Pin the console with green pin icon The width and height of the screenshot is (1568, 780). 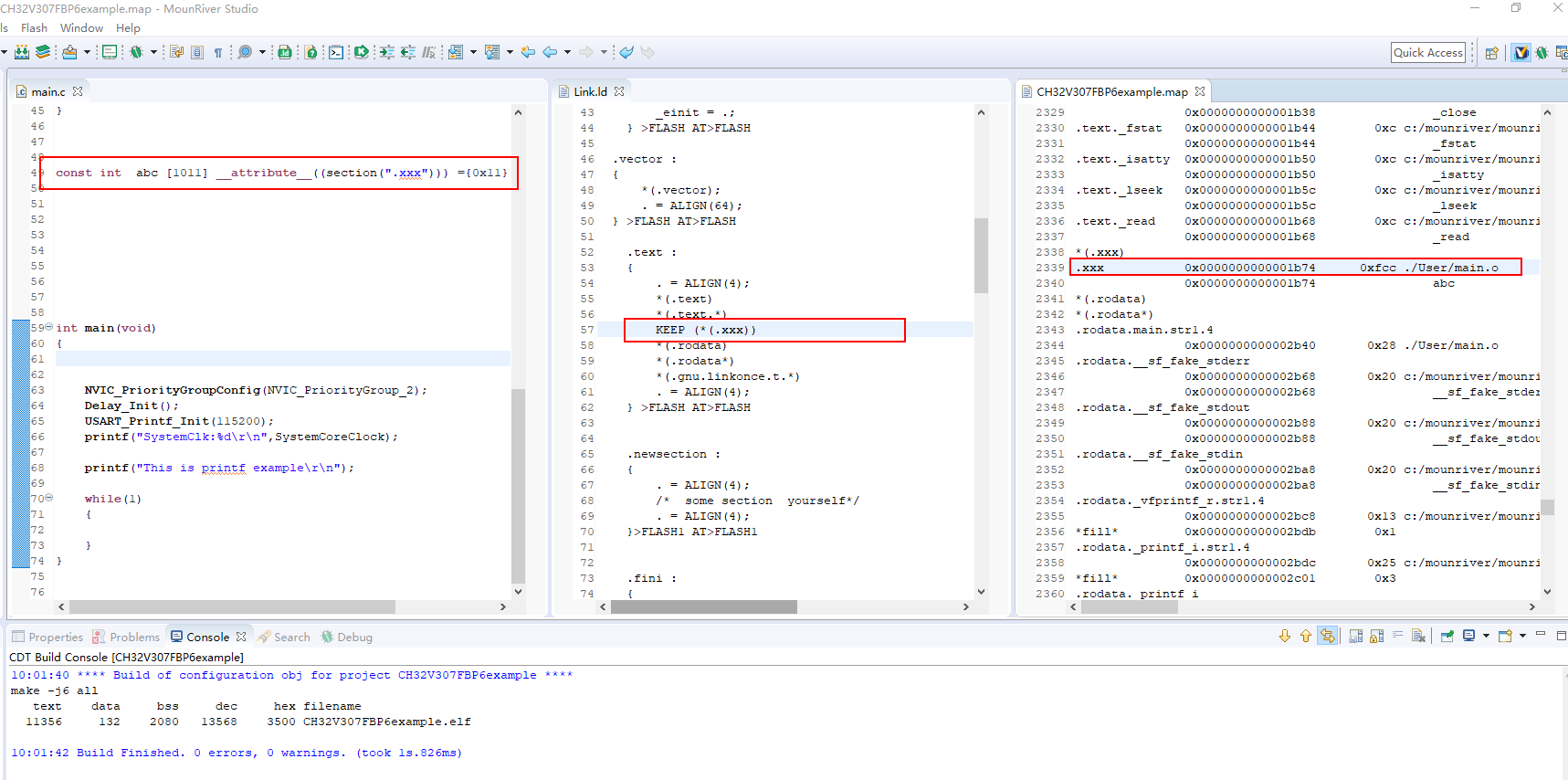pos(1447,636)
